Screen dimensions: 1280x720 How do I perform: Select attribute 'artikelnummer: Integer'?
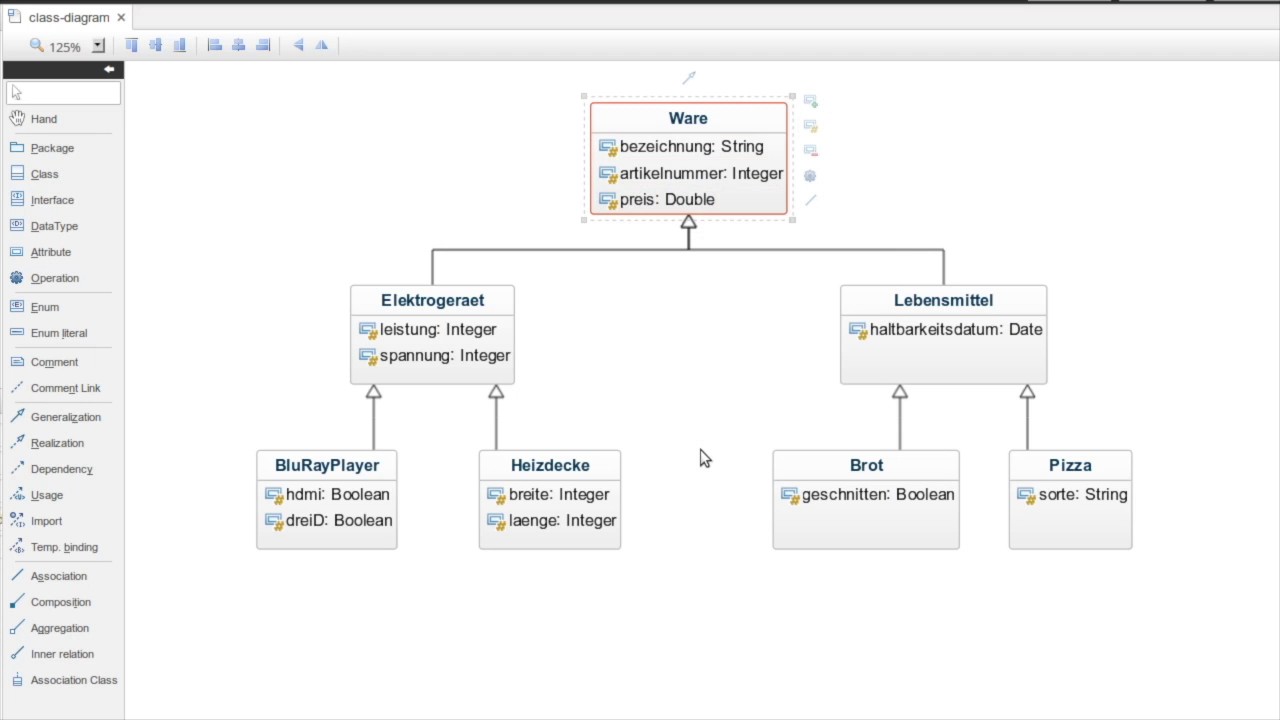click(691, 173)
